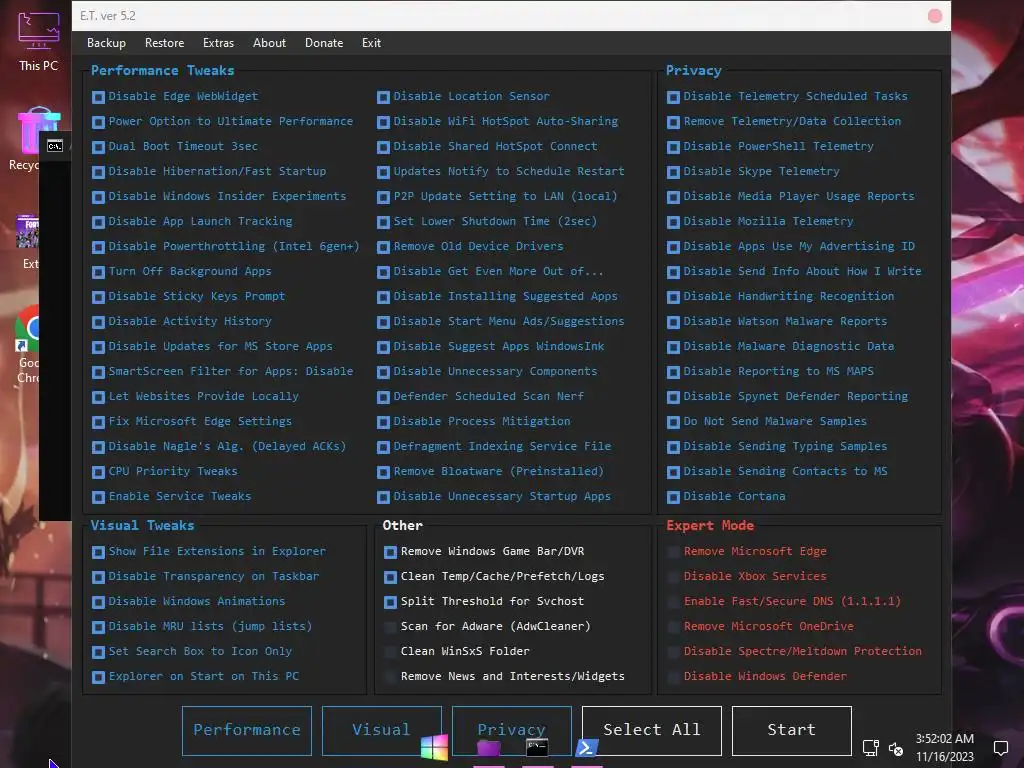Image resolution: width=1024 pixels, height=768 pixels.
Task: Toggle Disable Location Sensor checkbox
Action: (x=383, y=97)
